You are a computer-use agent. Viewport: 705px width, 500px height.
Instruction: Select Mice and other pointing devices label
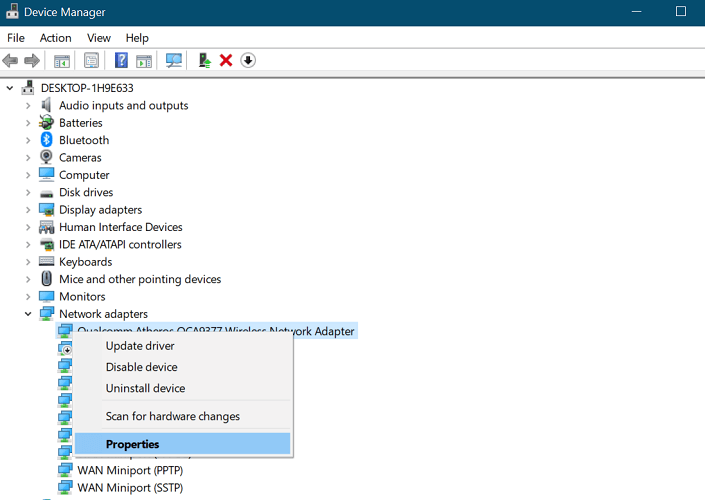(140, 279)
